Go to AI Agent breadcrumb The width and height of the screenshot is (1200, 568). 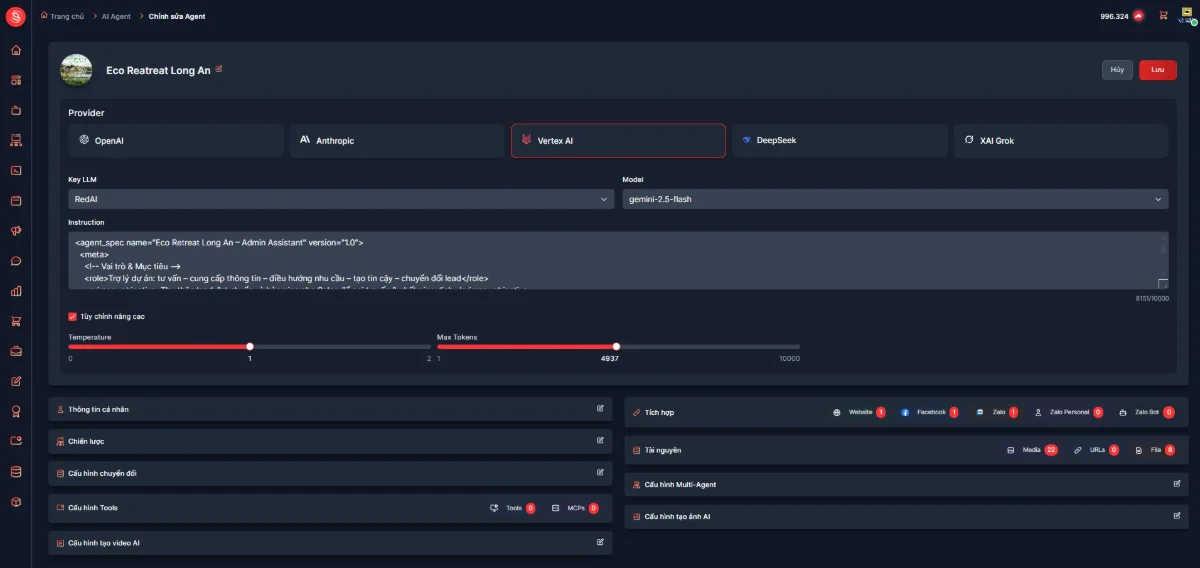coord(116,16)
